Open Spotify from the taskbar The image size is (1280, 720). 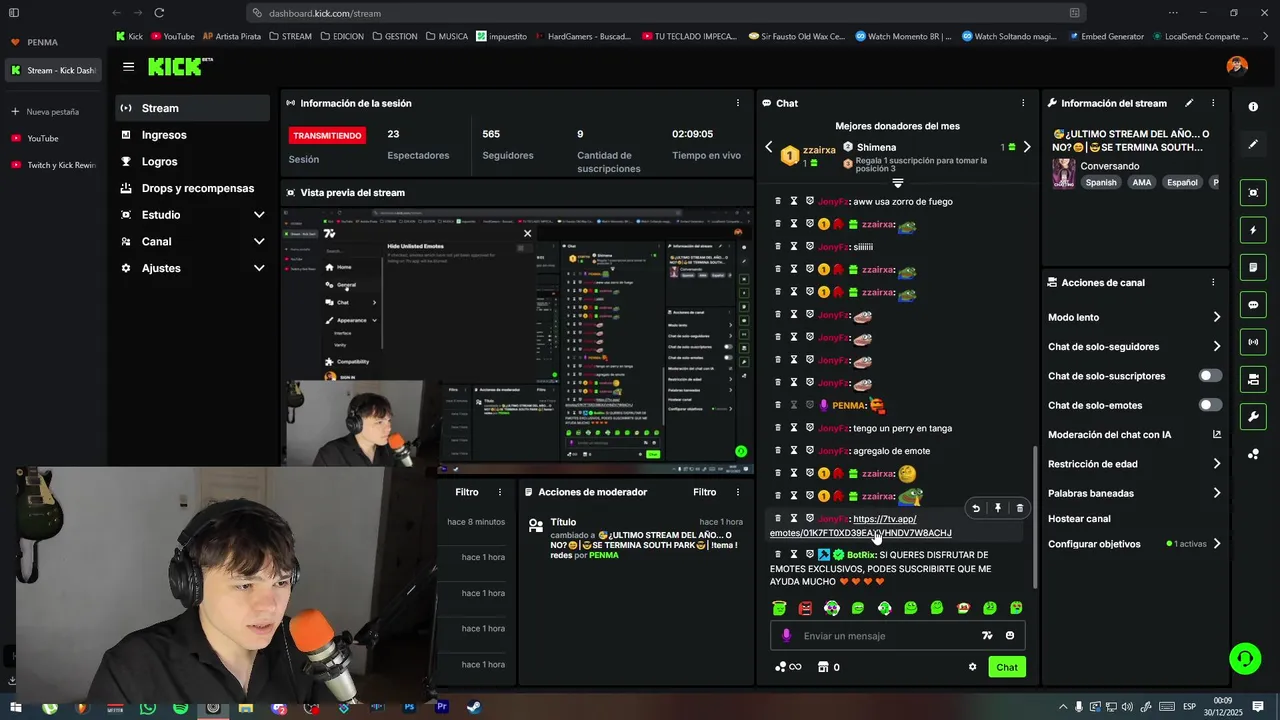180,708
